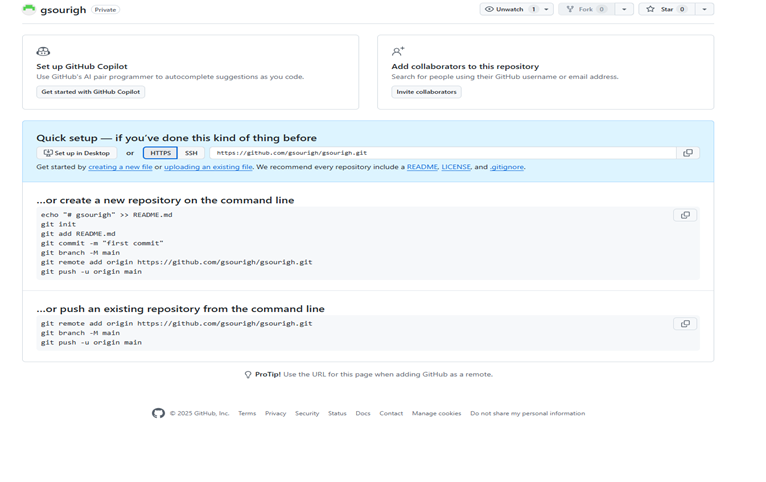Open Terms footer link

[247, 414]
